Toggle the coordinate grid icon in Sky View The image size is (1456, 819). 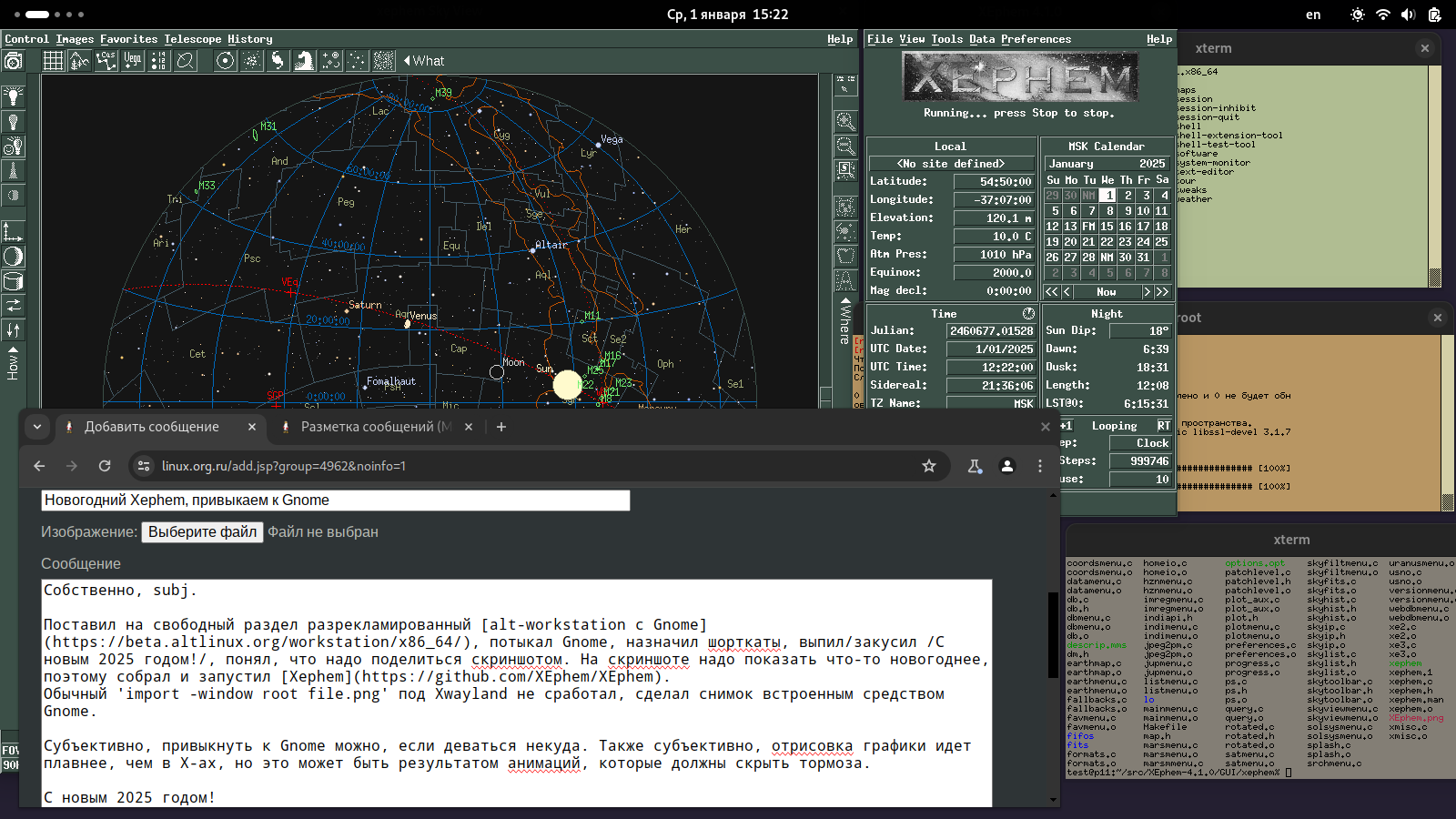[x=54, y=61]
